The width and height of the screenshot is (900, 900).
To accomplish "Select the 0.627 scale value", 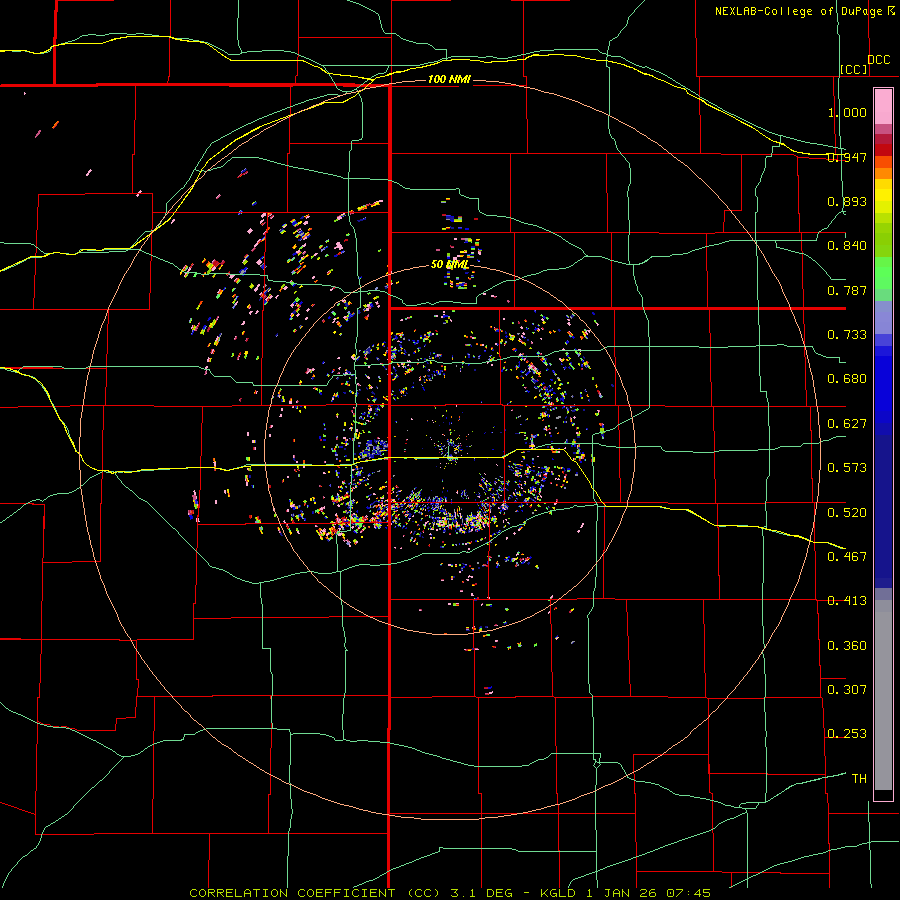I will tap(847, 424).
